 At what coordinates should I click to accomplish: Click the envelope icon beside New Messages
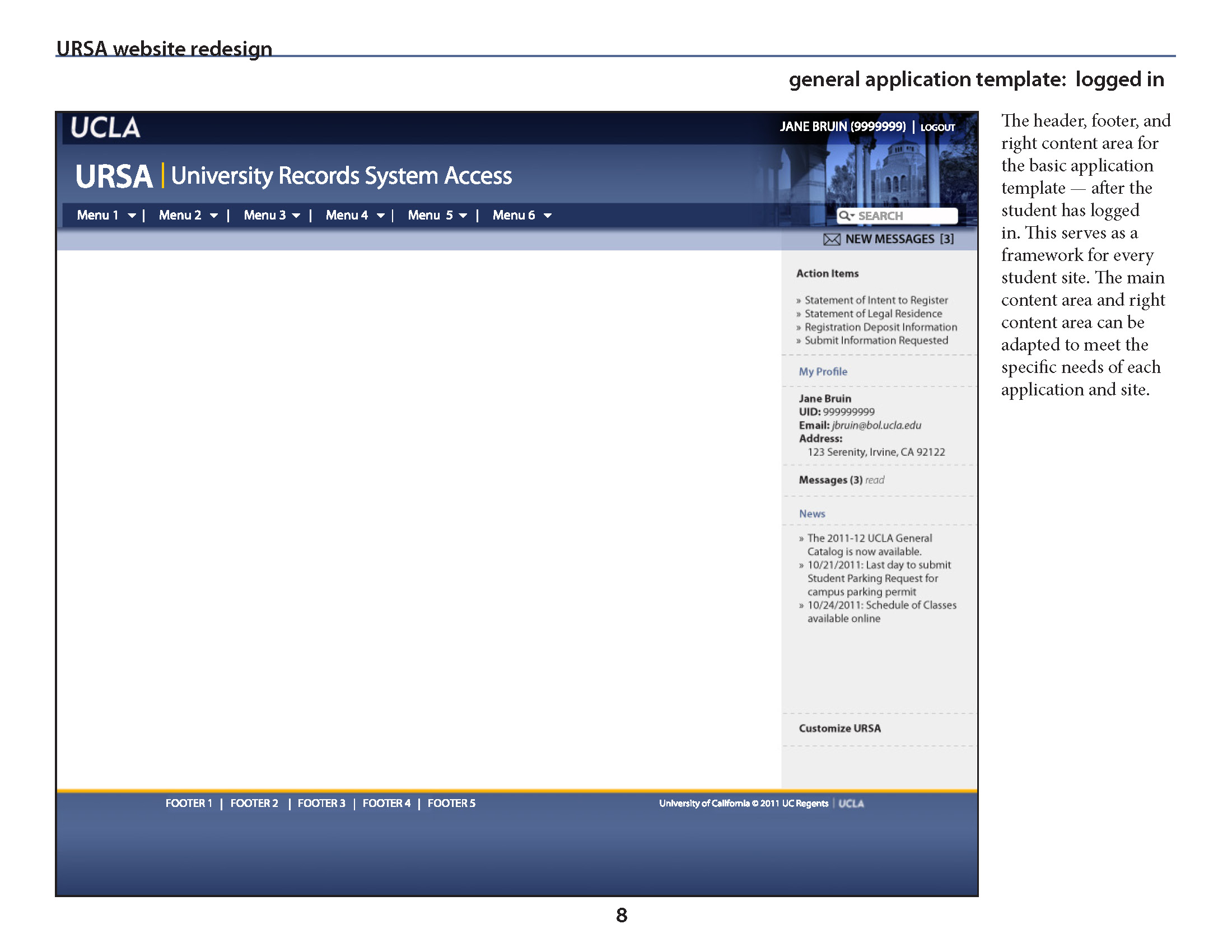coord(832,239)
